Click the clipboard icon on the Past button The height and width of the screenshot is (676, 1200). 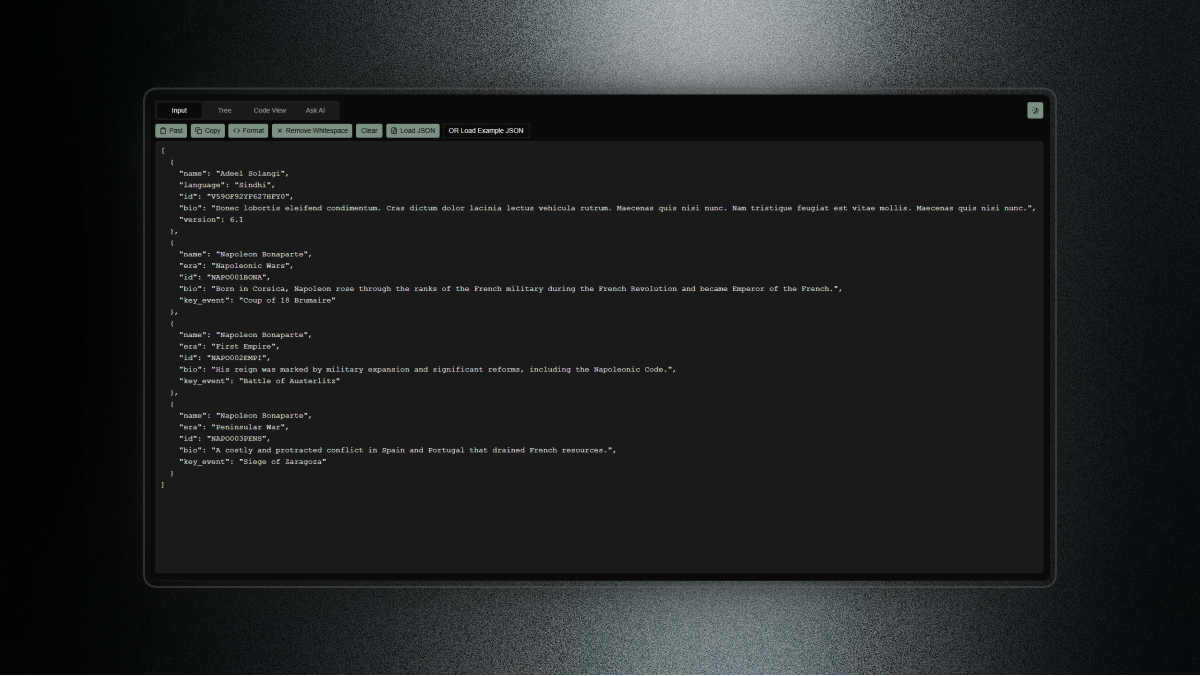point(162,130)
